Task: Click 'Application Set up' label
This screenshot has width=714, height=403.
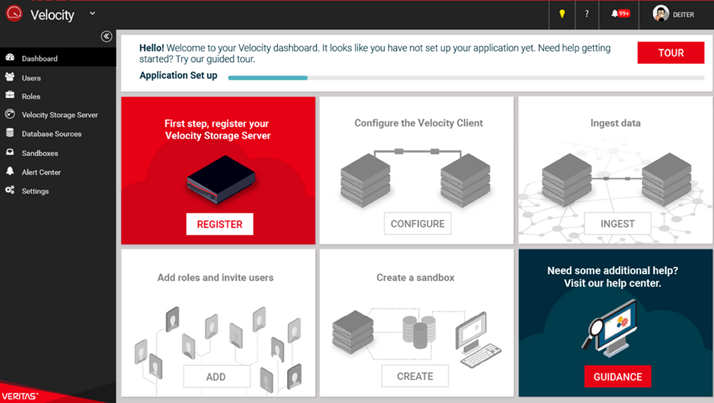Action: 178,76
